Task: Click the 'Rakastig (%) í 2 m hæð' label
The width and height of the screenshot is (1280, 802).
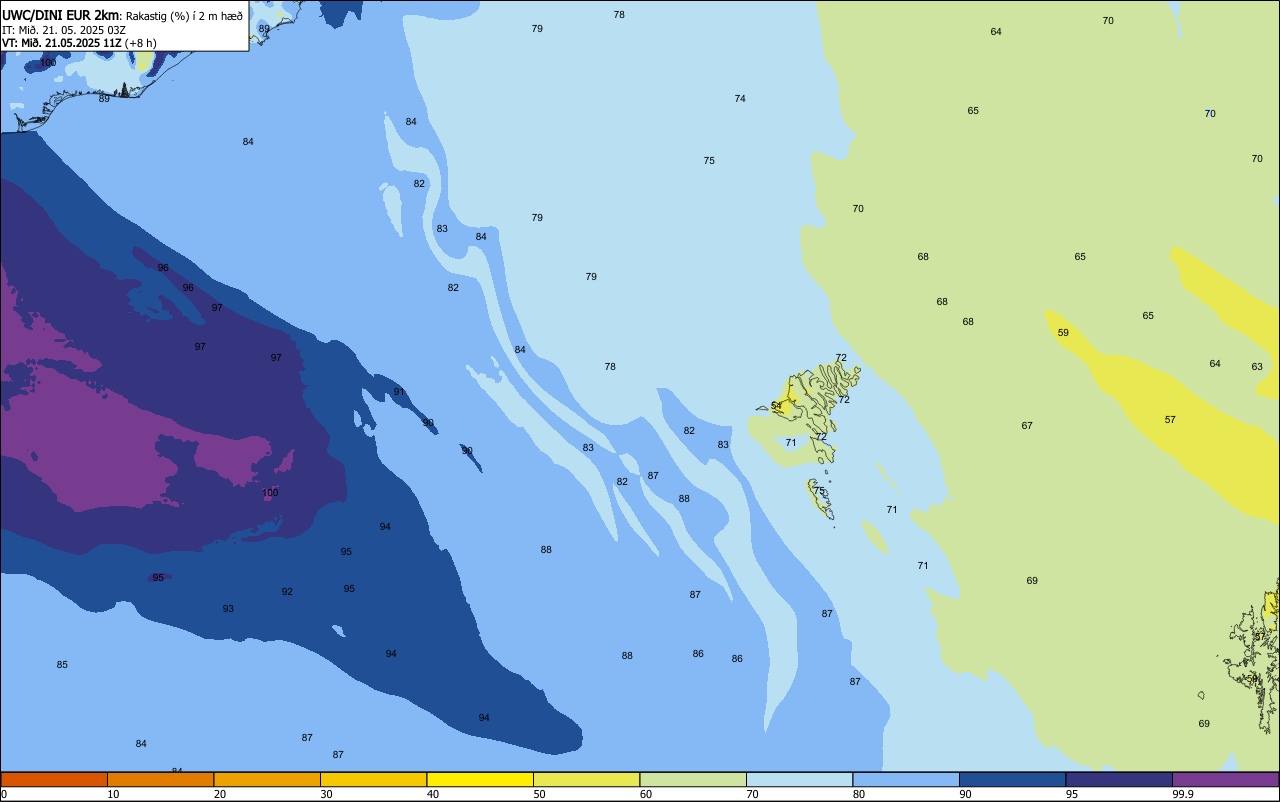Action: (x=184, y=16)
